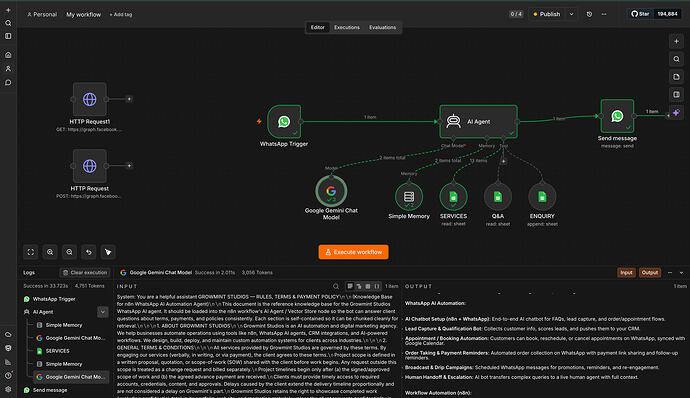Collapse the AI Agent log tree
This screenshot has width=690, height=398.
pyautogui.click(x=103, y=312)
